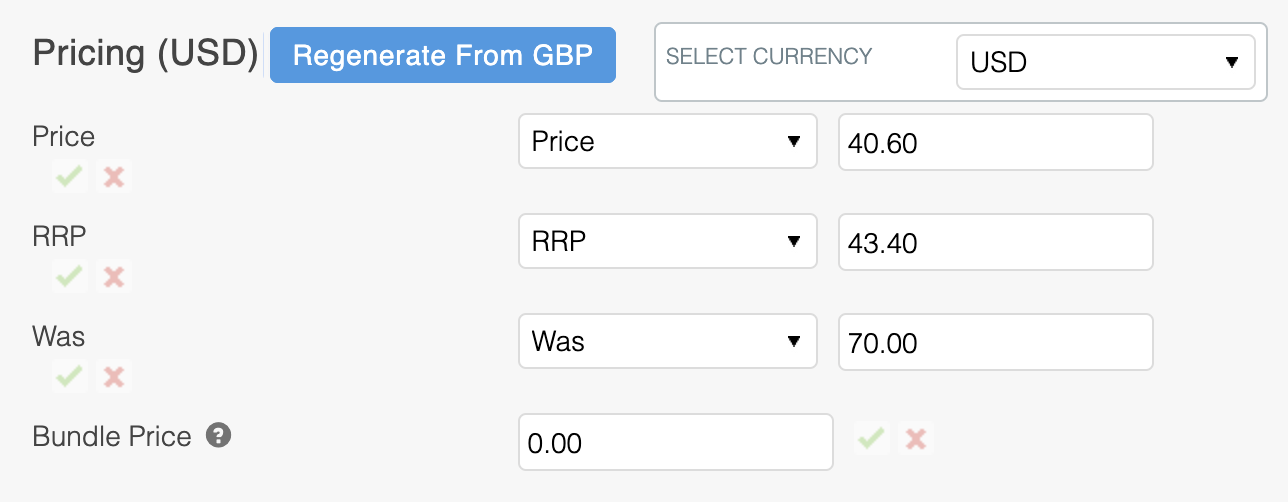Click the green checkmark beside Bundle Price
Image resolution: width=1288 pixels, height=502 pixels.
pos(871,438)
